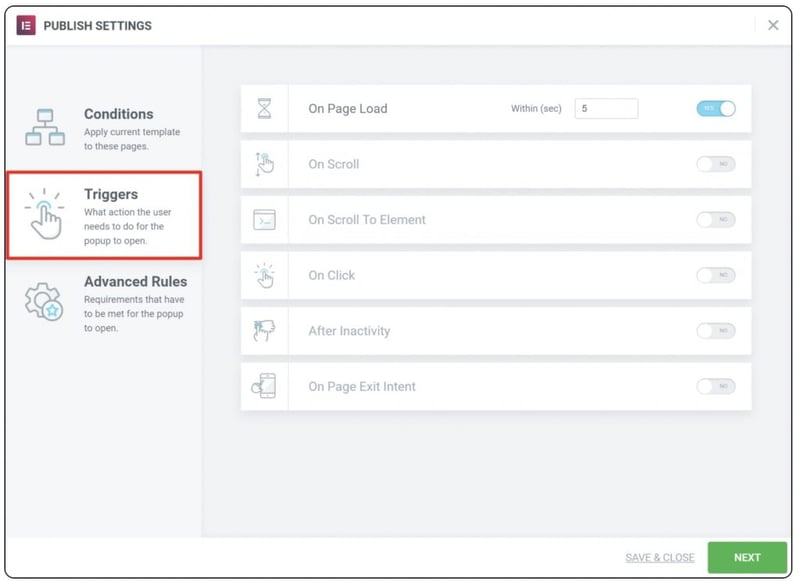Screen dimensions: 800x584
Task: Enable the On Scroll To Element toggle
Action: pos(716,220)
